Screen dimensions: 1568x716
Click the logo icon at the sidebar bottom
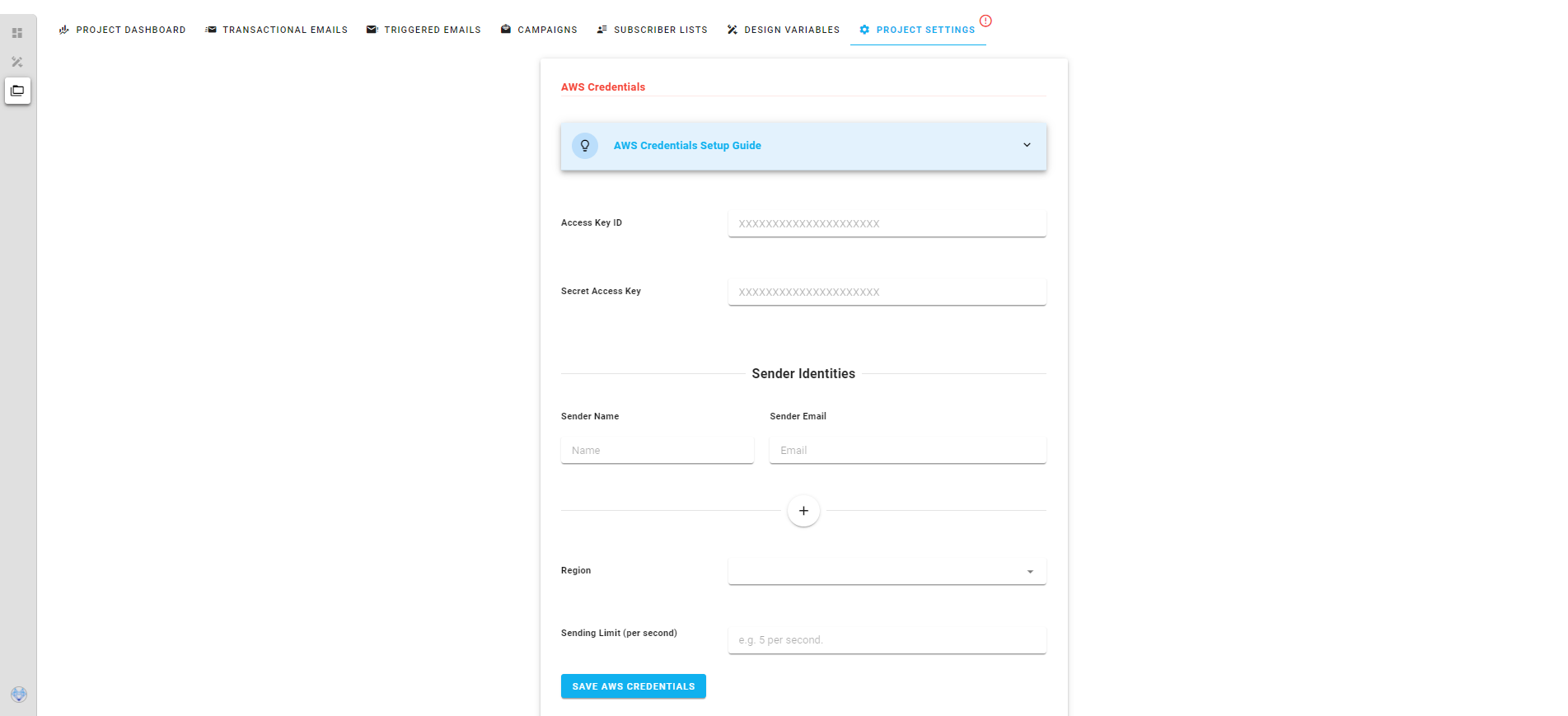coord(19,695)
